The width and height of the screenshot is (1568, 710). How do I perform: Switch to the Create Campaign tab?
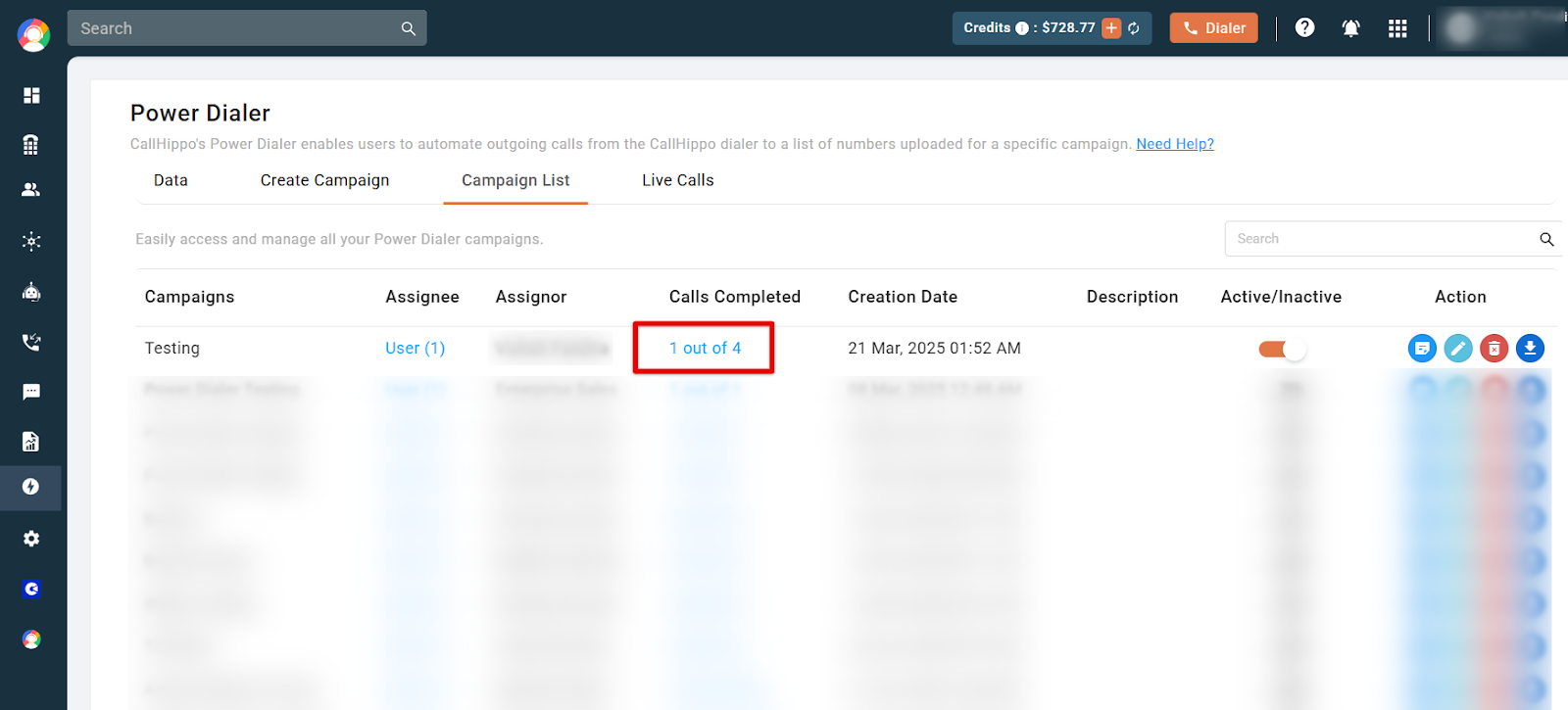[324, 180]
